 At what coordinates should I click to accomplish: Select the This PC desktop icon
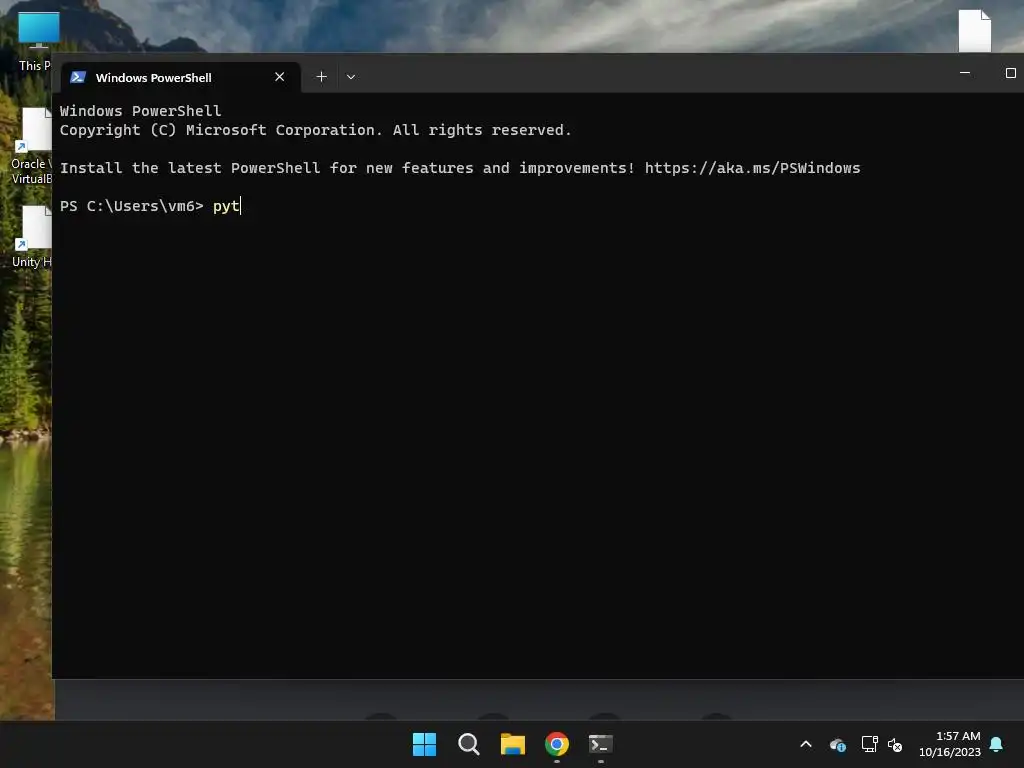click(37, 40)
